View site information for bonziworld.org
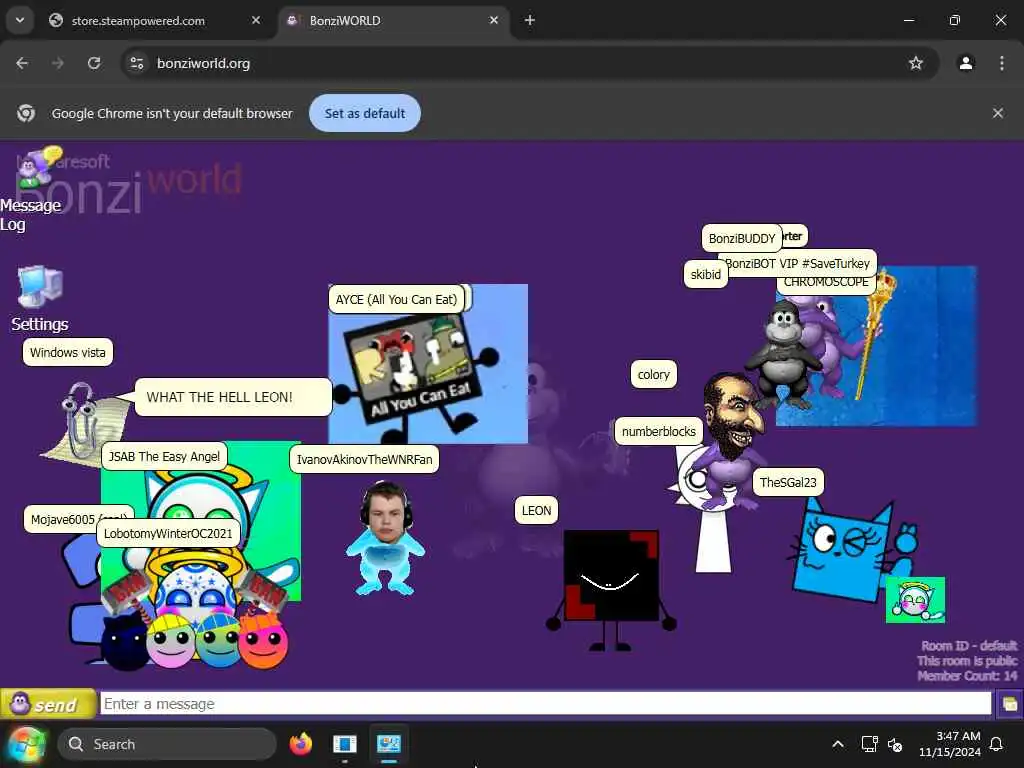1024x768 pixels. pyautogui.click(x=136, y=63)
